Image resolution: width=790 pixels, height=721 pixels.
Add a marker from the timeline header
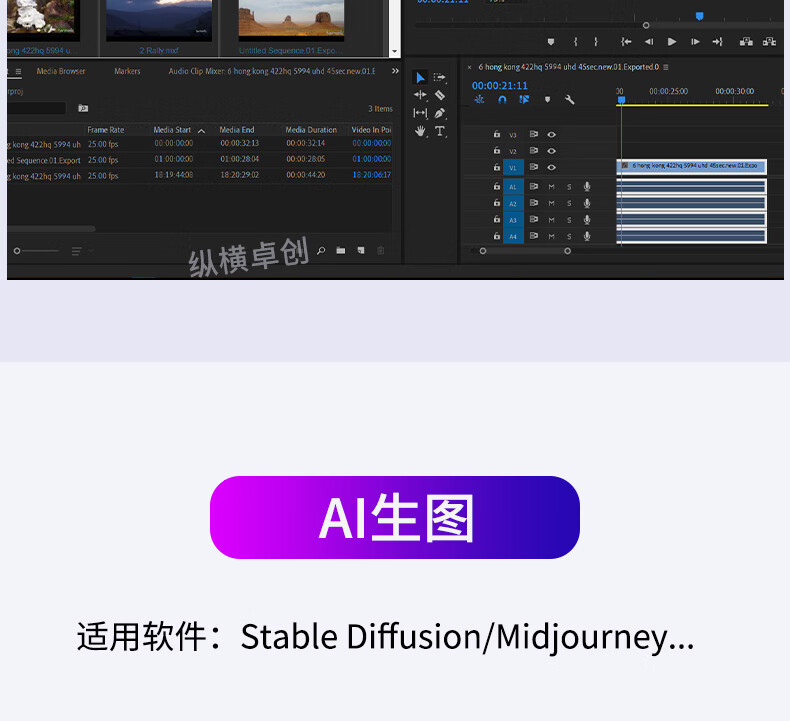click(547, 99)
